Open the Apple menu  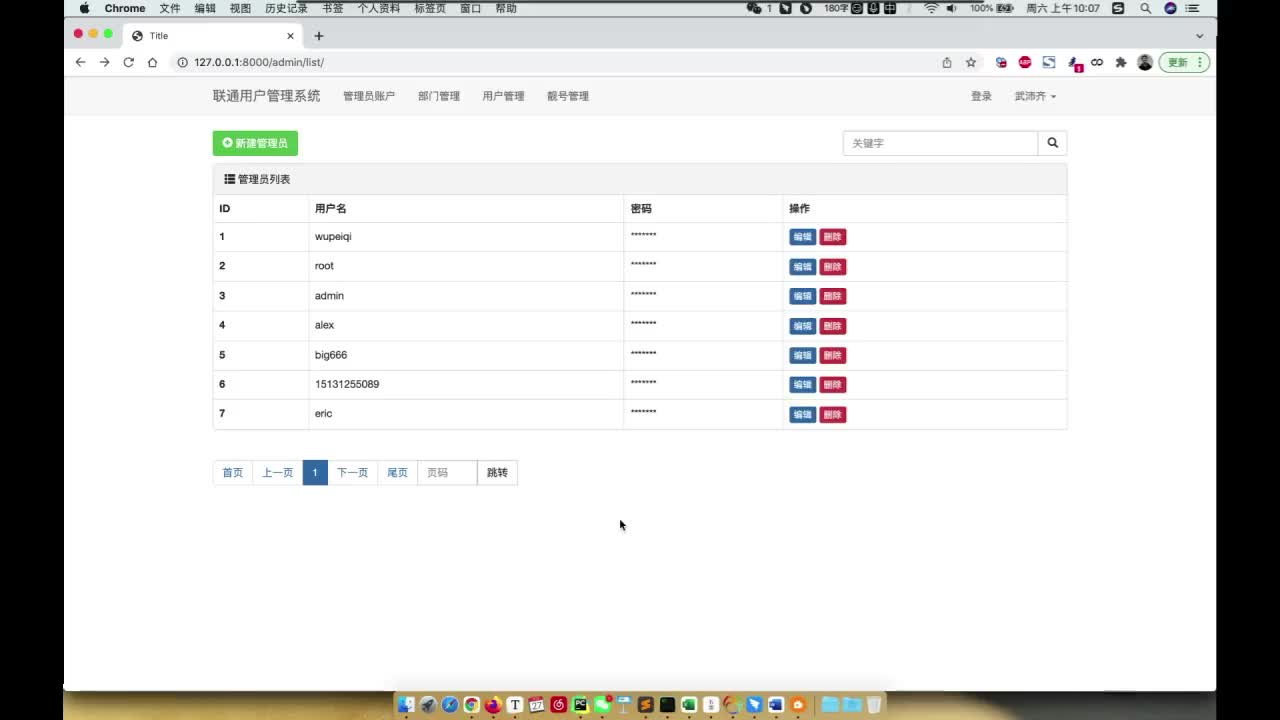[x=84, y=8]
